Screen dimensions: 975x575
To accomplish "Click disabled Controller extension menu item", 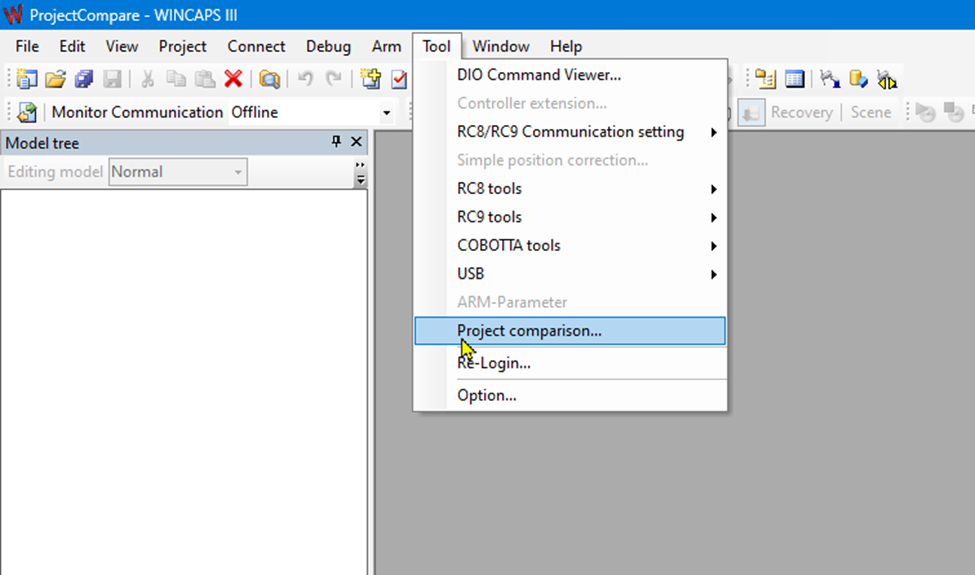I will click(x=570, y=103).
